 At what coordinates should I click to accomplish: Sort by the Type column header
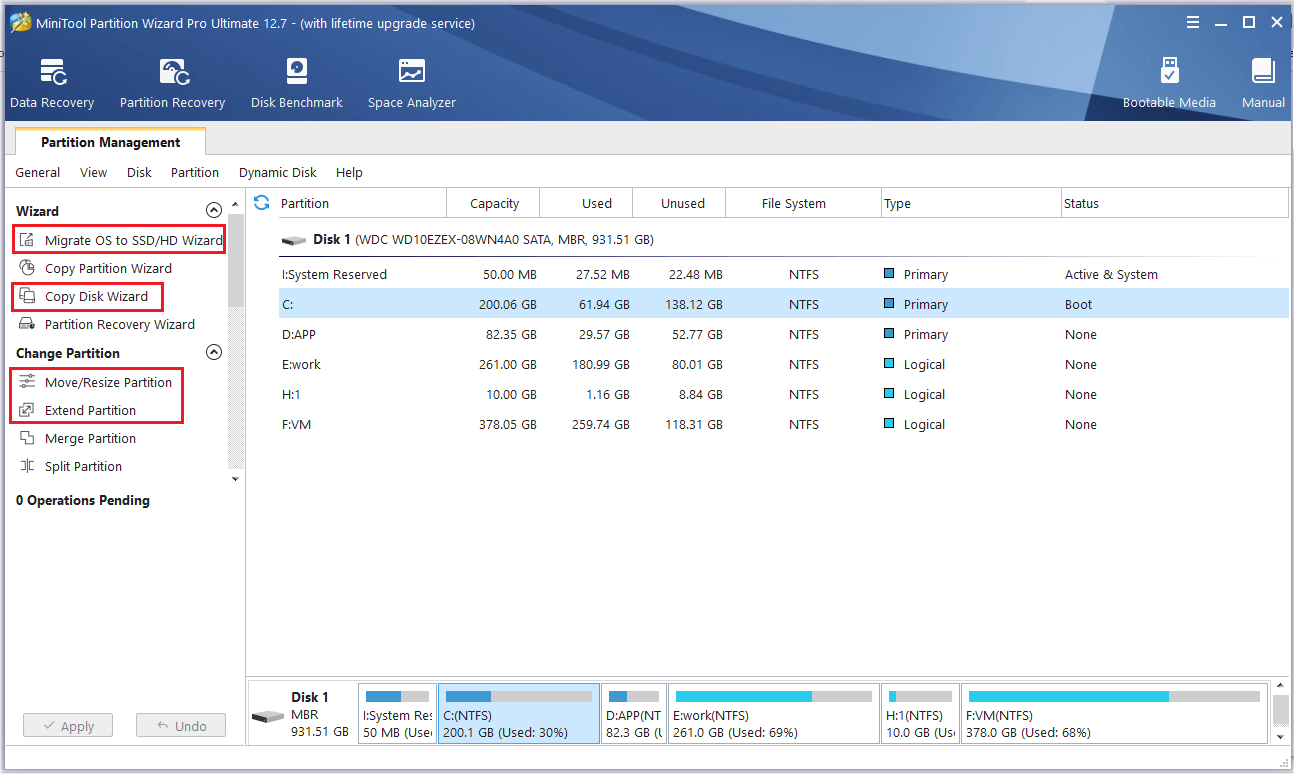coord(971,203)
